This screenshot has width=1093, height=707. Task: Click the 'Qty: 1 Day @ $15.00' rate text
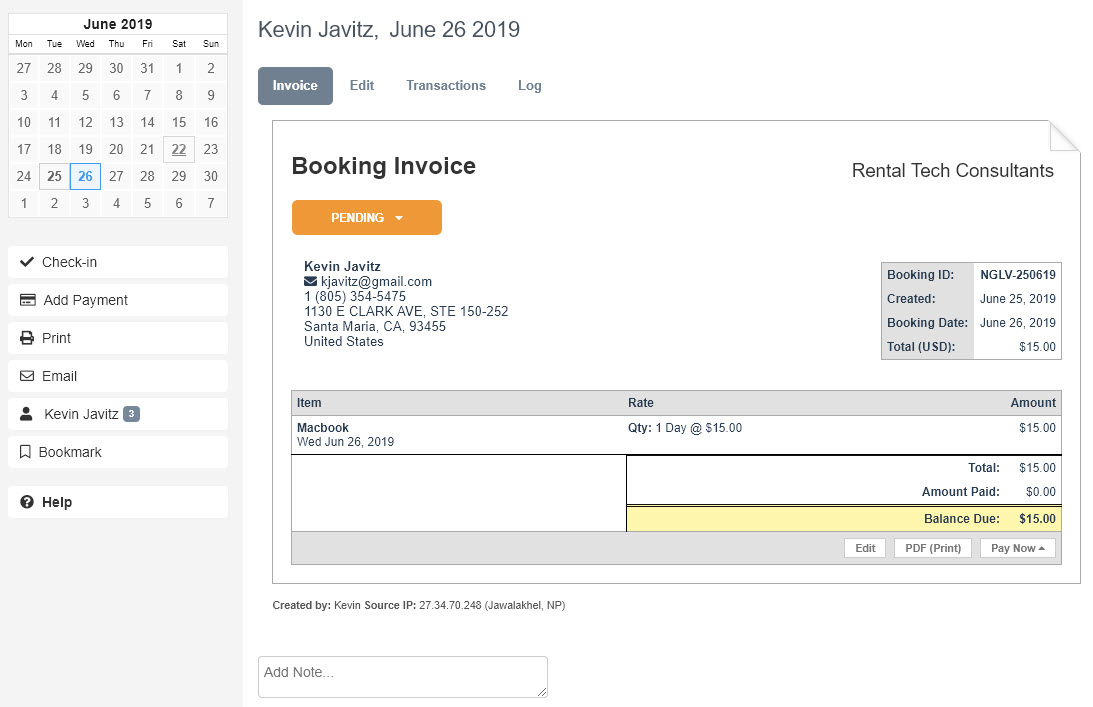[685, 427]
